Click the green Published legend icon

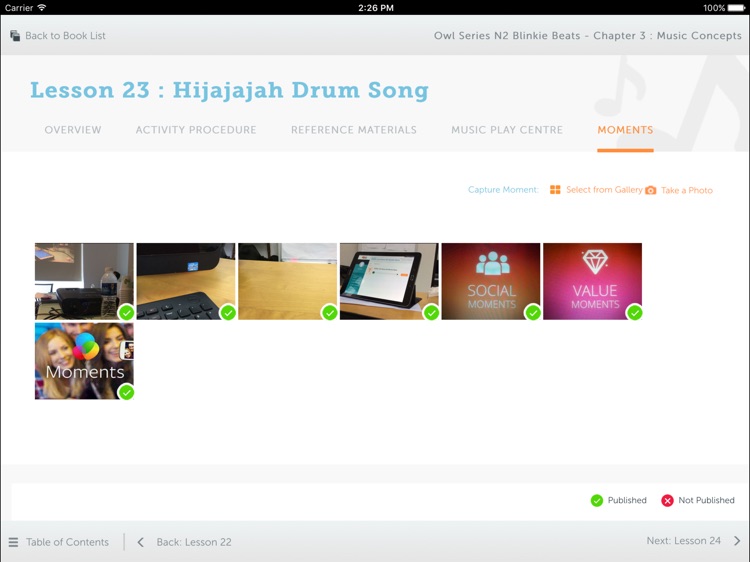[x=597, y=500]
